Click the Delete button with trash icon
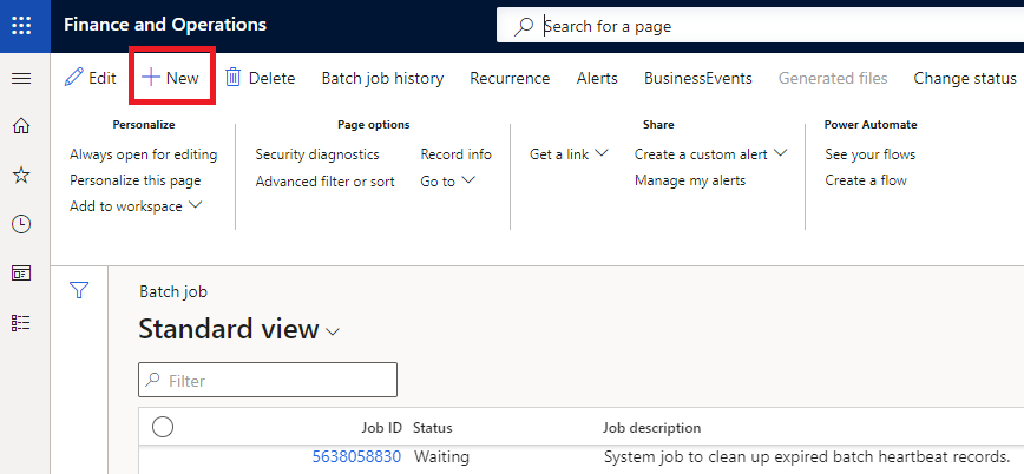The height and width of the screenshot is (474, 1024). [x=260, y=78]
